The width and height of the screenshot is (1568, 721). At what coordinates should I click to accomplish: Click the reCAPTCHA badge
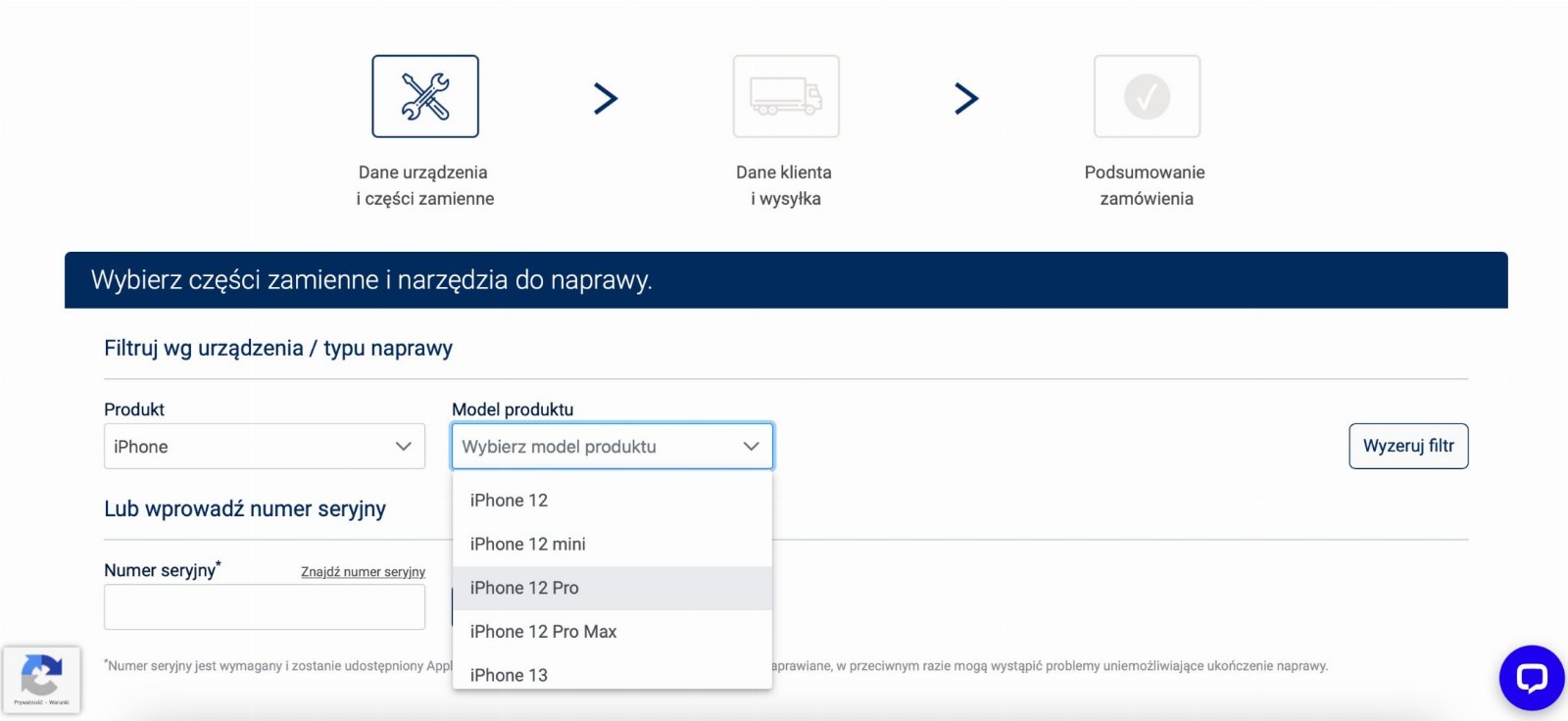tap(41, 679)
